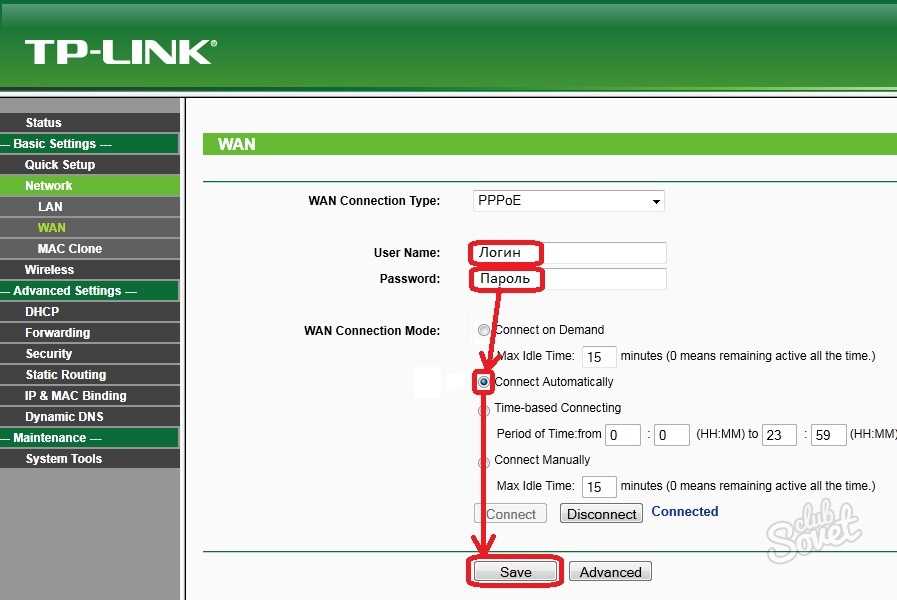Open the Static Routing menu
Viewport: 897px width, 600px height.
[x=90, y=375]
